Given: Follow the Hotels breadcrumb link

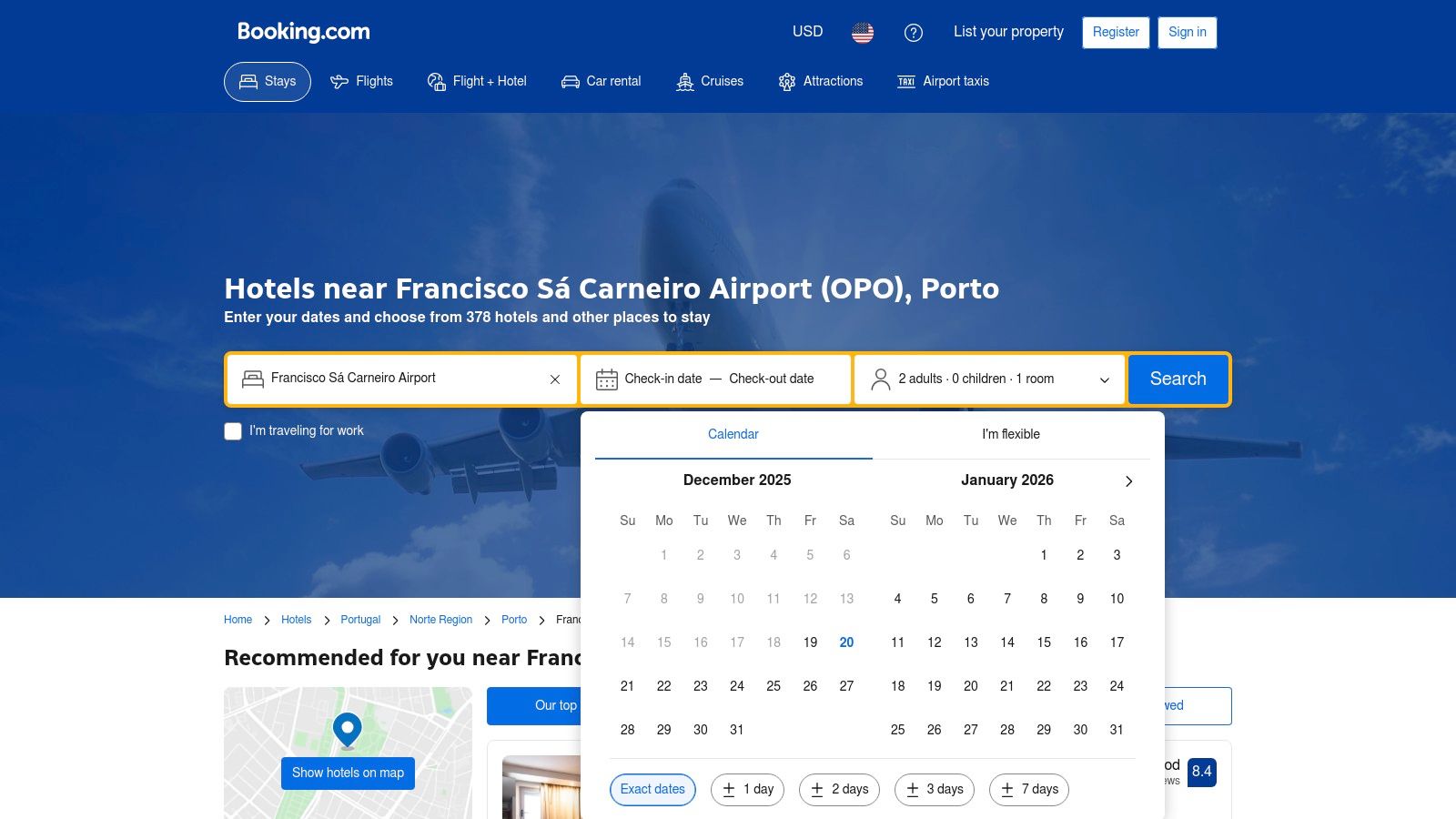Looking at the screenshot, I should [296, 620].
